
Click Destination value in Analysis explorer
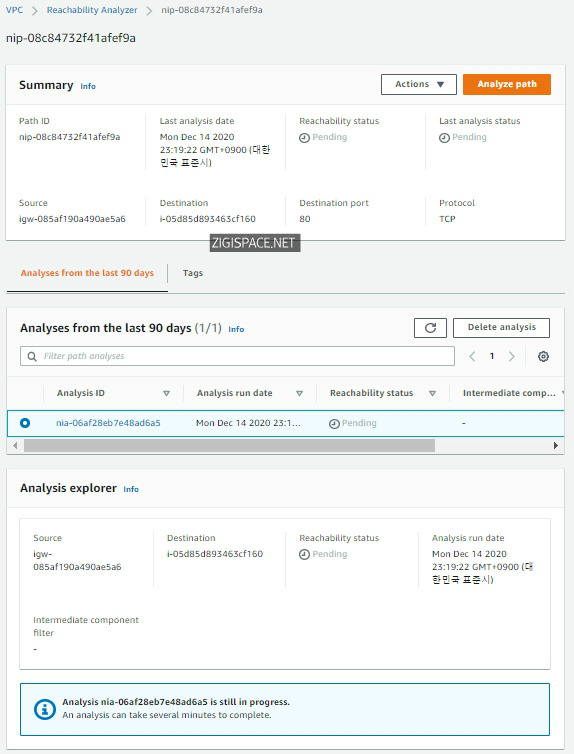pos(215,554)
